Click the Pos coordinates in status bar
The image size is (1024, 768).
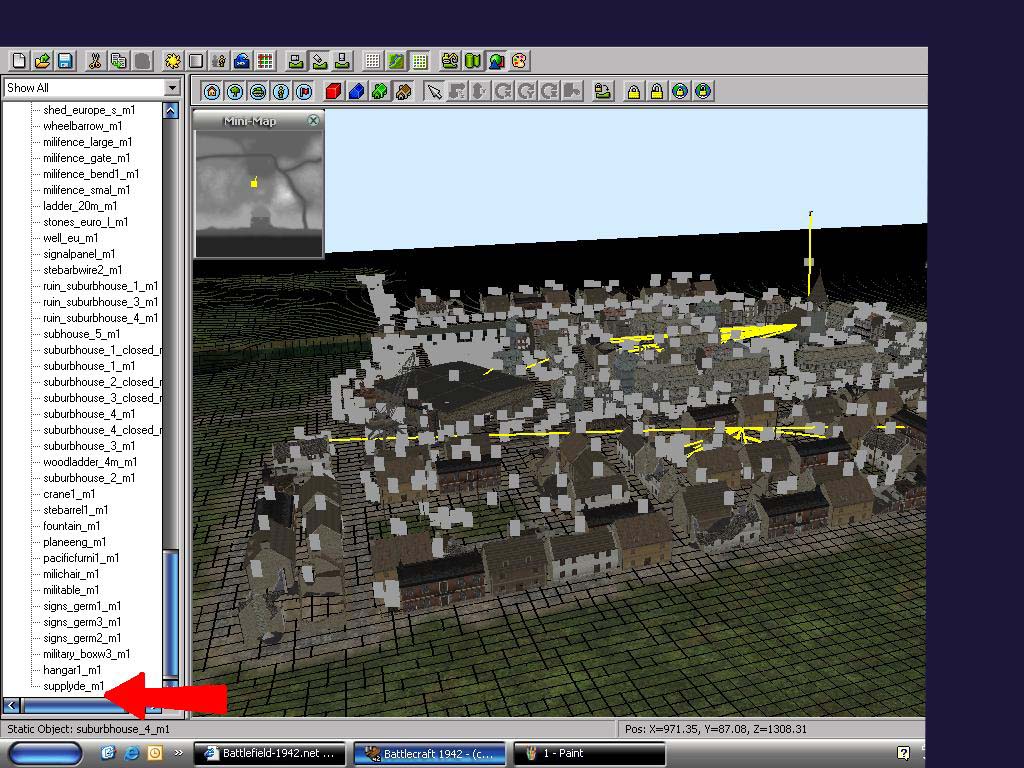pos(716,729)
